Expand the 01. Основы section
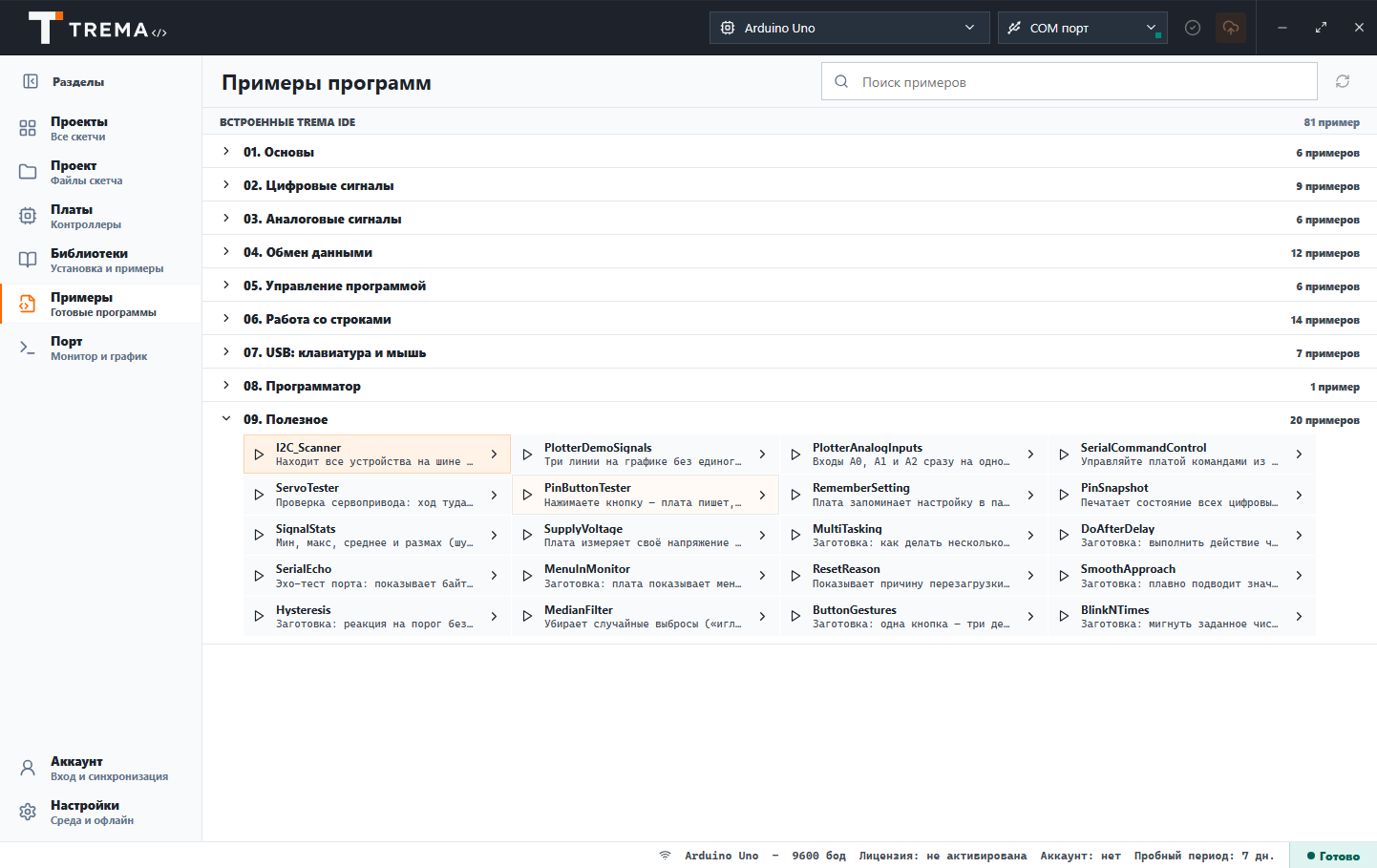This screenshot has width=1377, height=868. (x=789, y=152)
